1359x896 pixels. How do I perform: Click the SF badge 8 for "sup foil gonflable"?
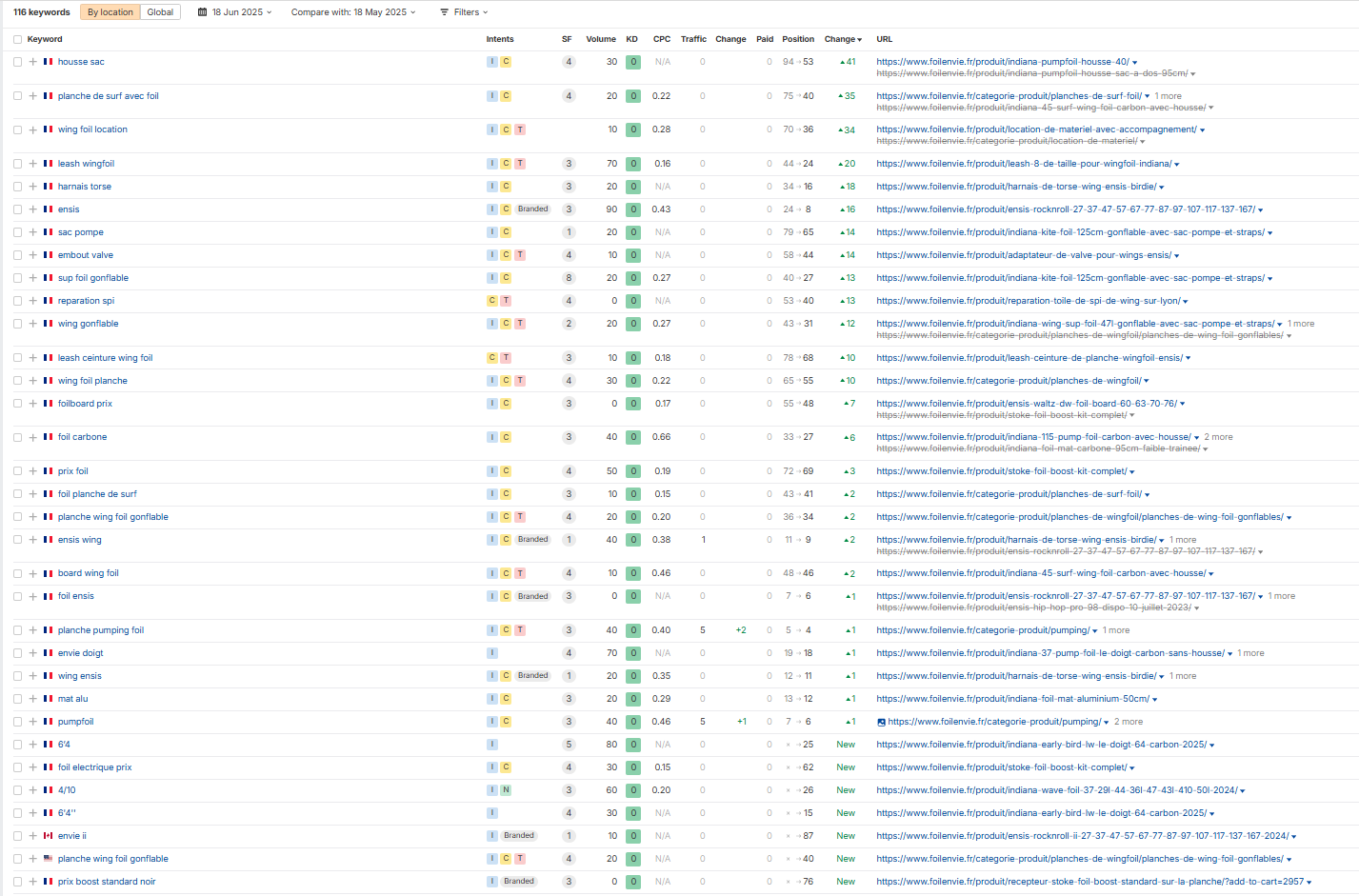[569, 278]
